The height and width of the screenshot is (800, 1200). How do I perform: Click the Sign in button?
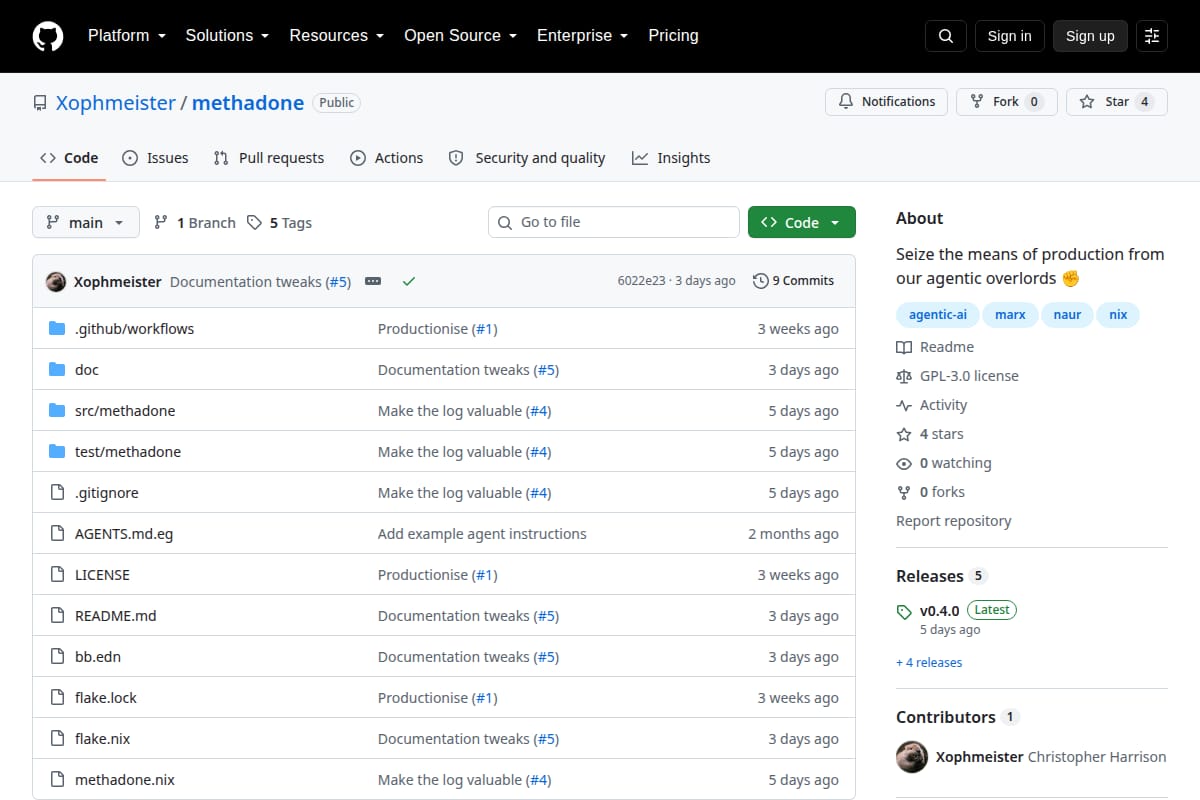(x=1009, y=36)
